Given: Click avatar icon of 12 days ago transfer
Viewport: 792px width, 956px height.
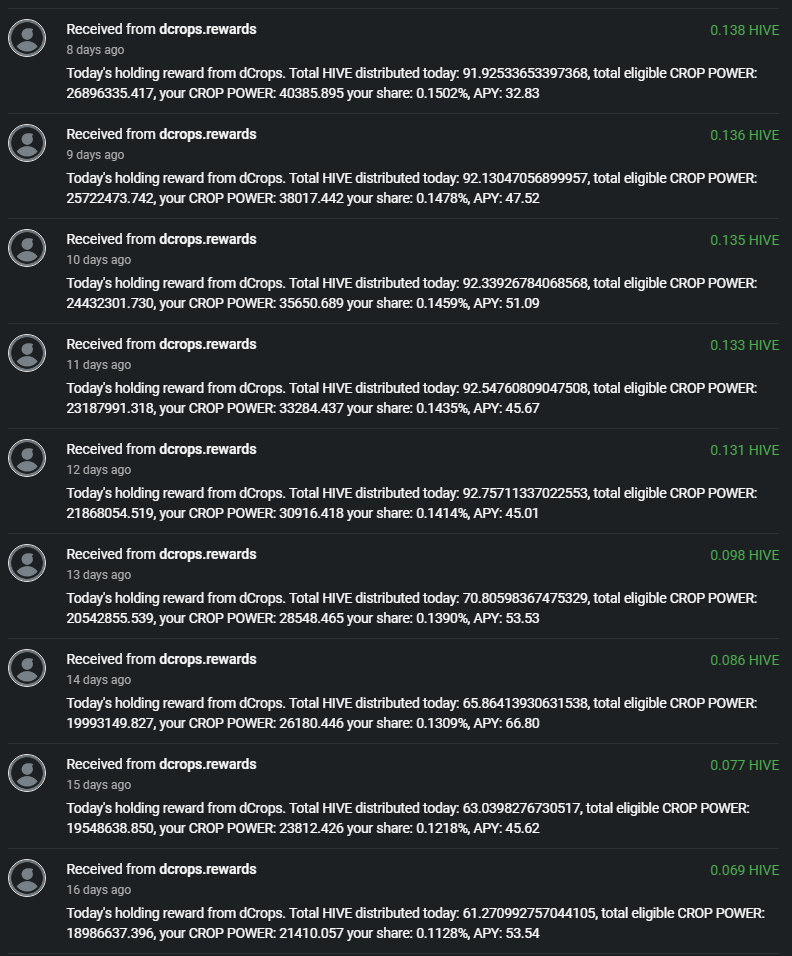Looking at the screenshot, I should pos(27,457).
